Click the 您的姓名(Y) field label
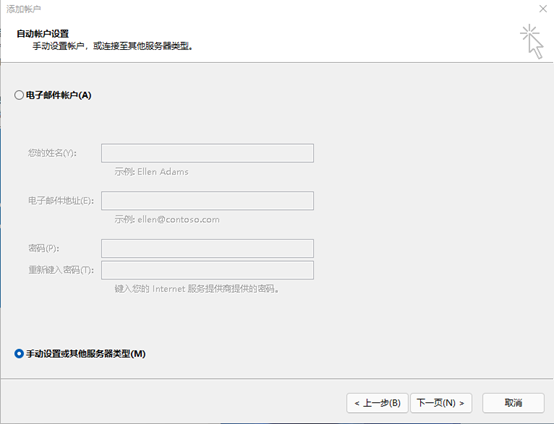 (x=52, y=153)
